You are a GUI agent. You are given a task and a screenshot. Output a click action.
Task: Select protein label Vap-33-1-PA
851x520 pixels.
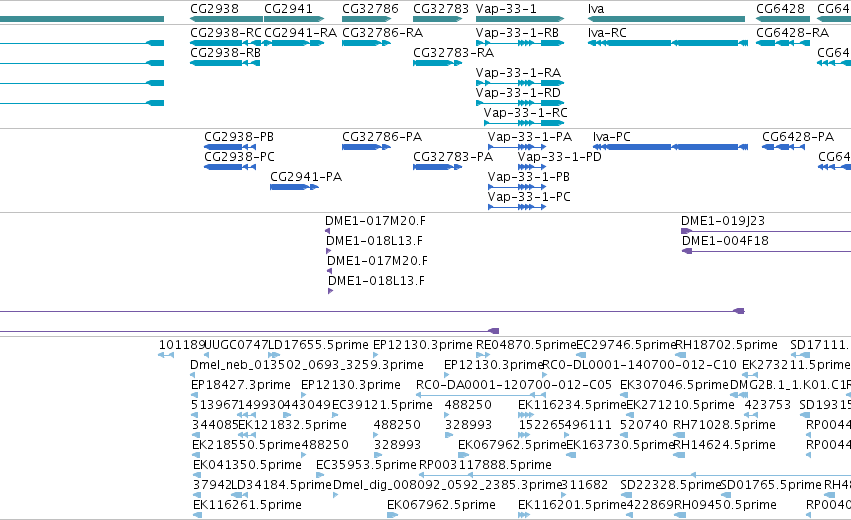pyautogui.click(x=530, y=137)
